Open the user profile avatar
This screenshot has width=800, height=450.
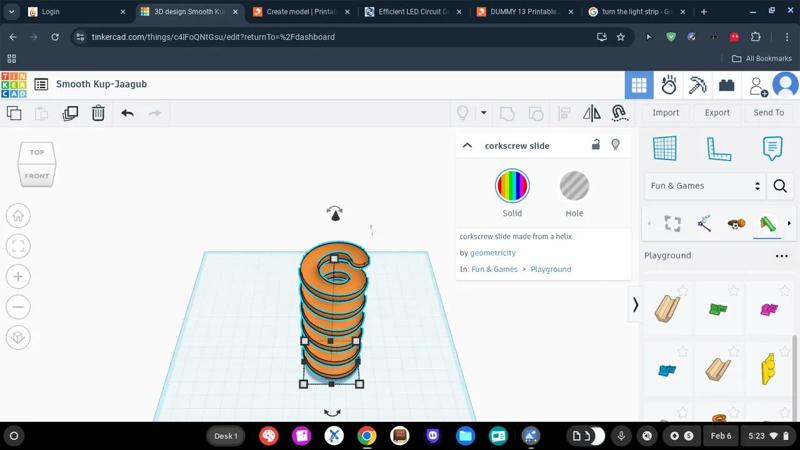(x=786, y=85)
